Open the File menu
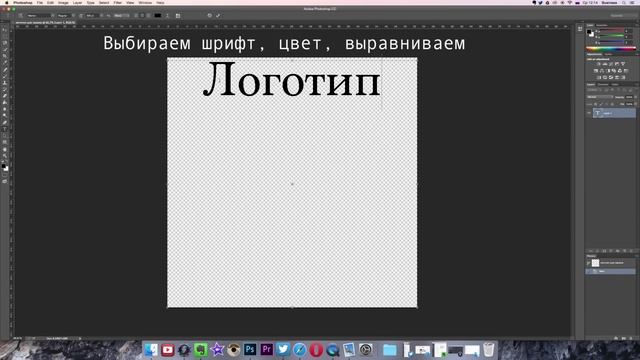This screenshot has width=640, height=360. coord(40,2)
